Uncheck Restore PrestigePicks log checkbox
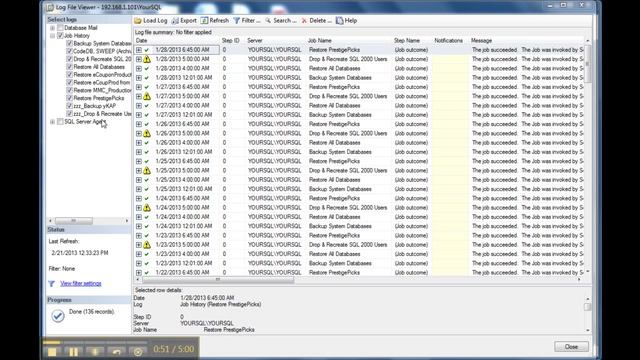The width and height of the screenshot is (640, 360). pos(69,98)
